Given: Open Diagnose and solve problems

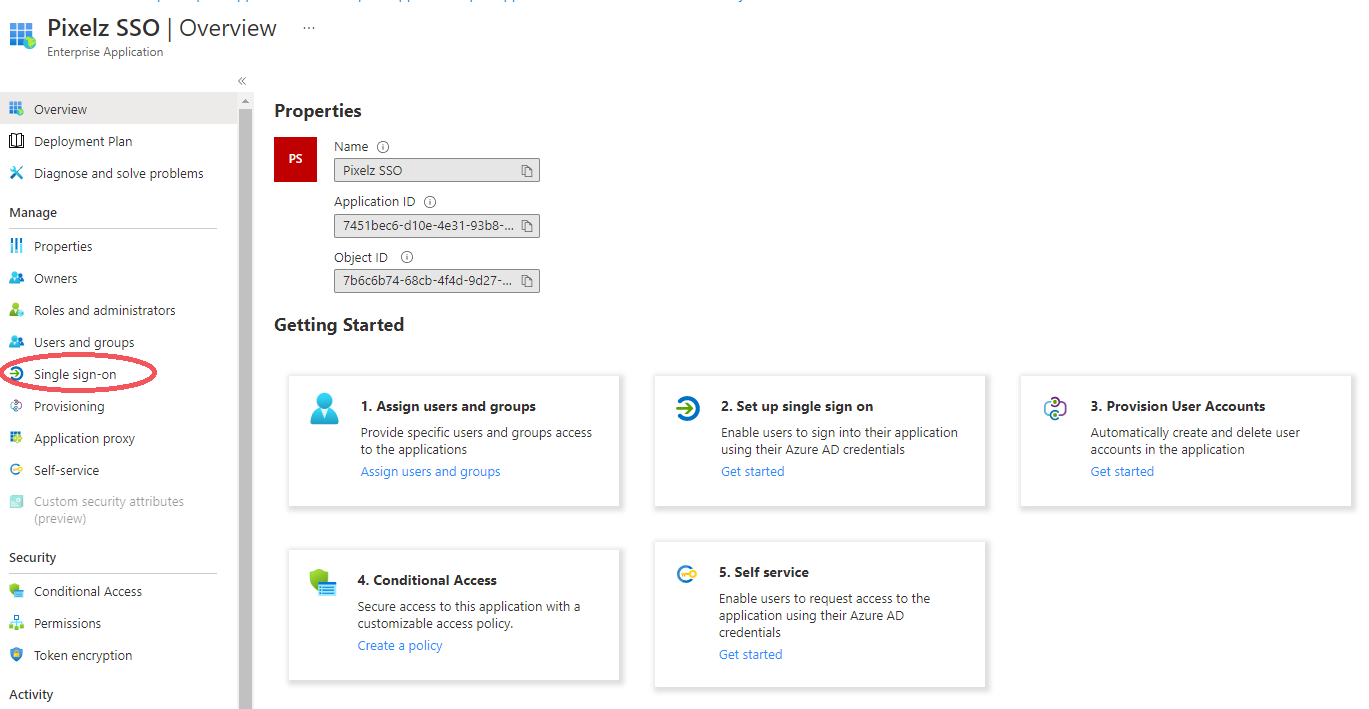Looking at the screenshot, I should [119, 173].
